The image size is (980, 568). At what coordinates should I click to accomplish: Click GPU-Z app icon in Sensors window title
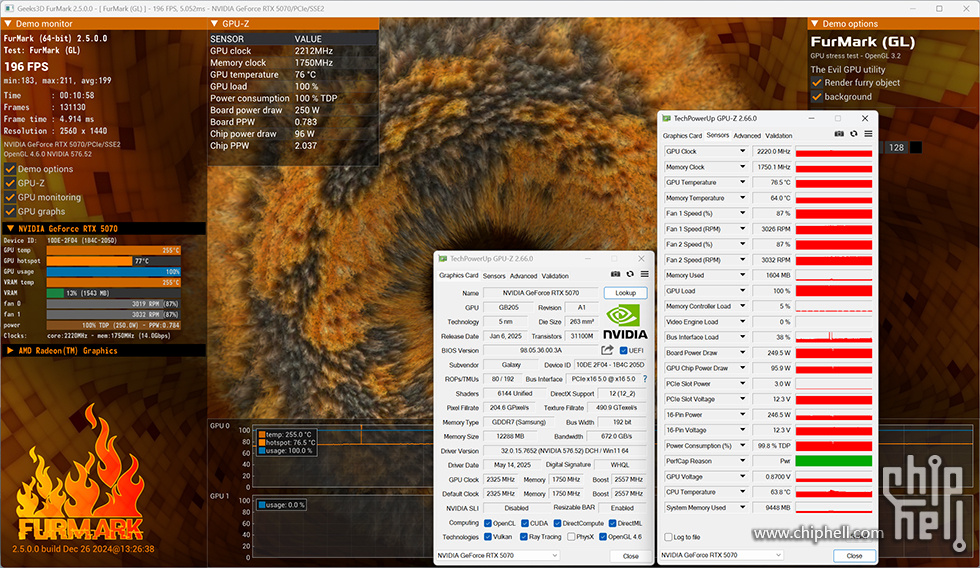[666, 118]
